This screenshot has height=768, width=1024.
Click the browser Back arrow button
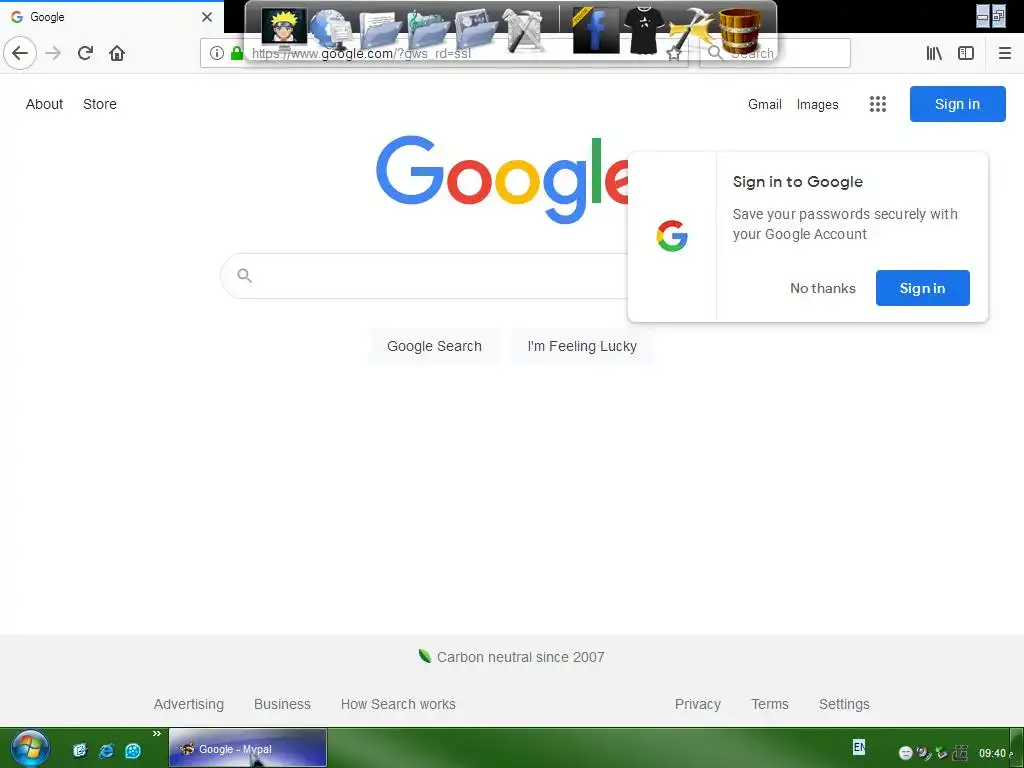(x=20, y=53)
